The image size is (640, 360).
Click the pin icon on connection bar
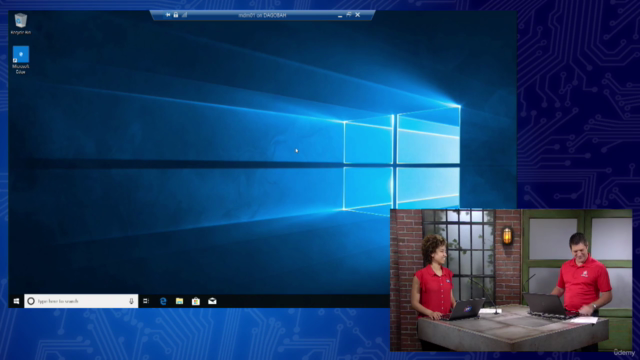point(168,15)
